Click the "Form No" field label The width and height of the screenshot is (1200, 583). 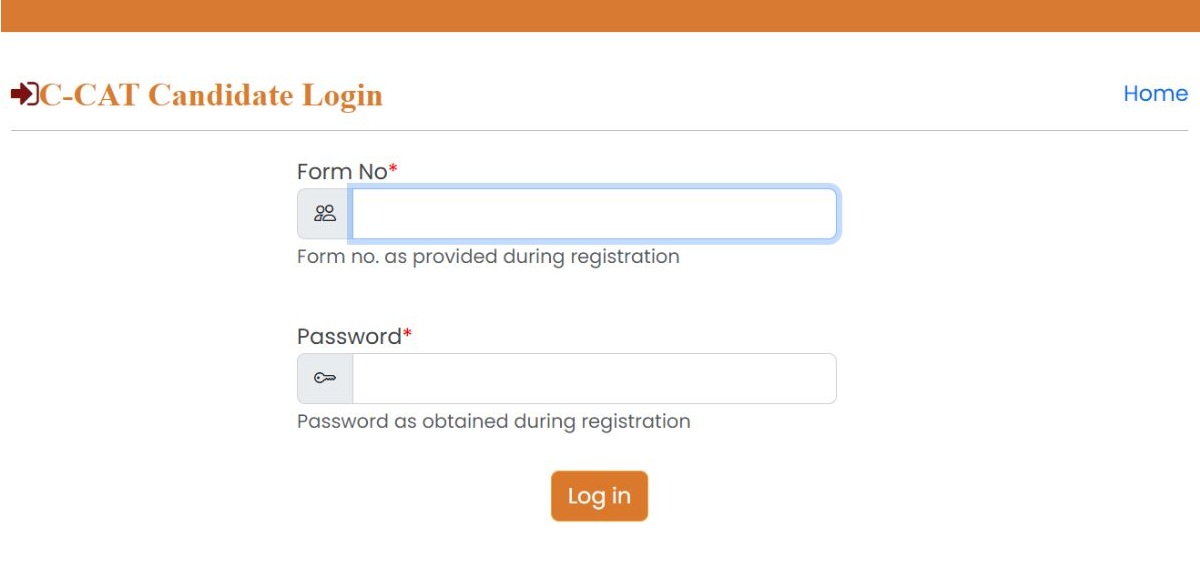342,172
